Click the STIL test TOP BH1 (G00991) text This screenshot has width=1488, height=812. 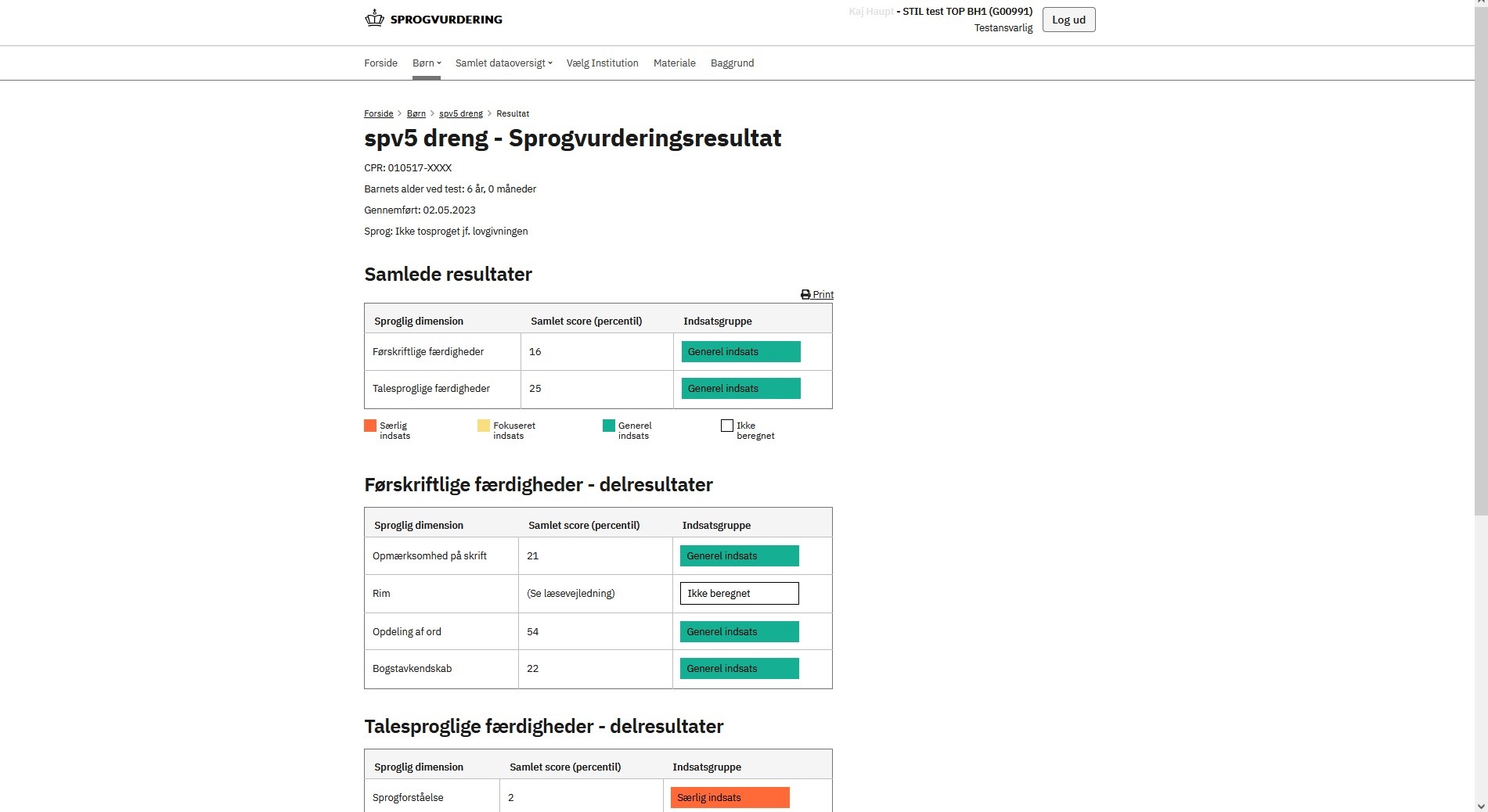click(967, 12)
